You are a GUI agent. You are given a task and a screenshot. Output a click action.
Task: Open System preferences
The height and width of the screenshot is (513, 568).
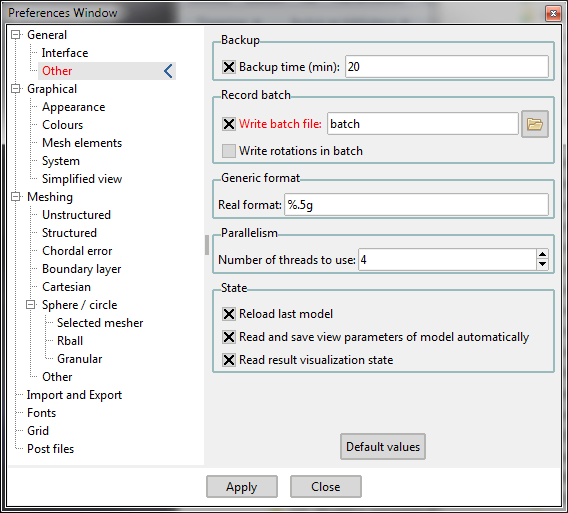point(61,161)
